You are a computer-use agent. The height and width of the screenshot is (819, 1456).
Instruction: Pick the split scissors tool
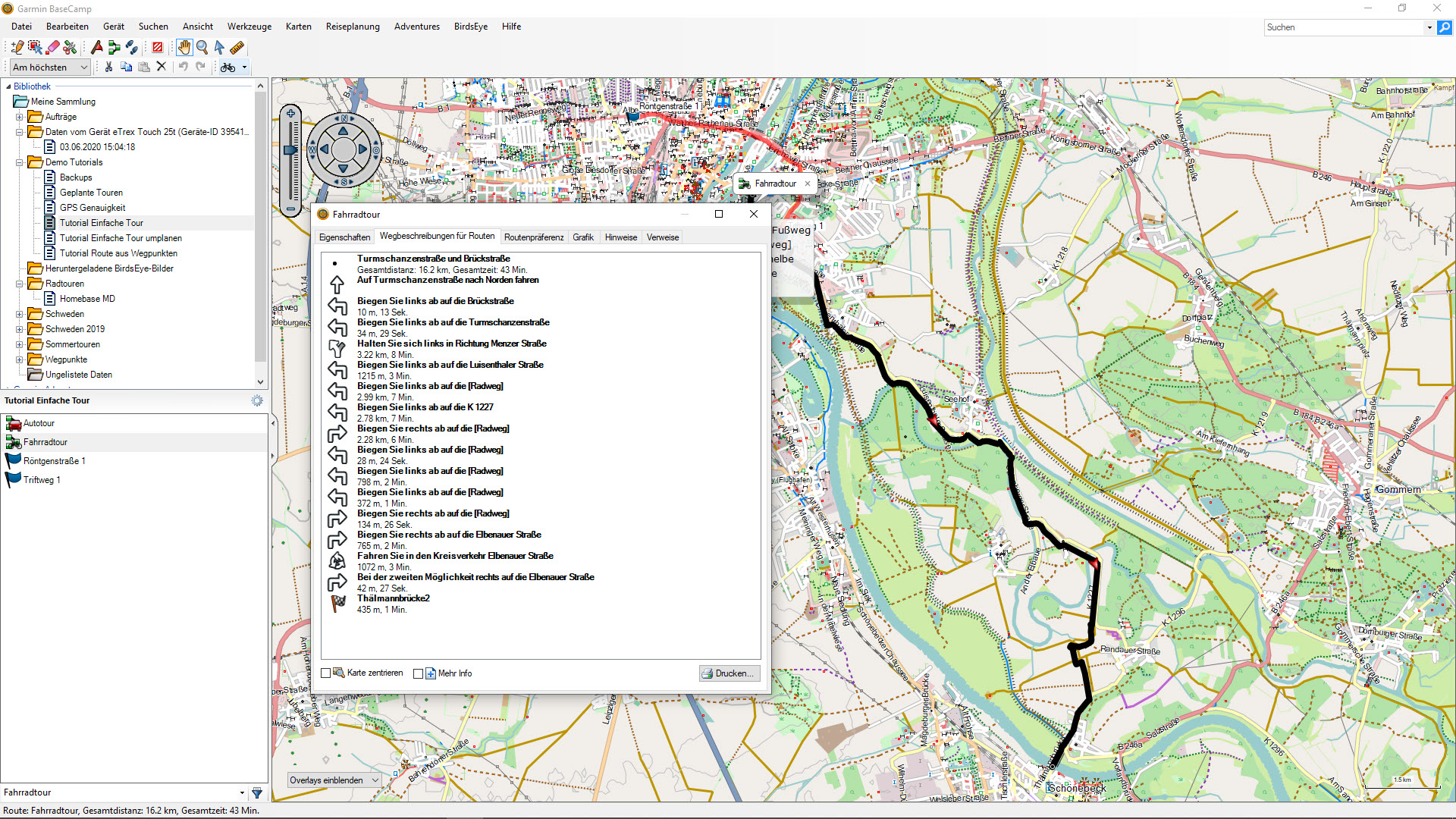coord(70,48)
